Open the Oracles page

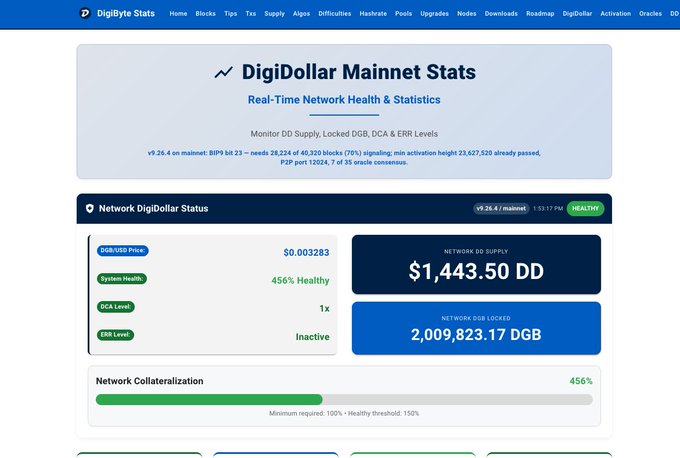pyautogui.click(x=651, y=13)
